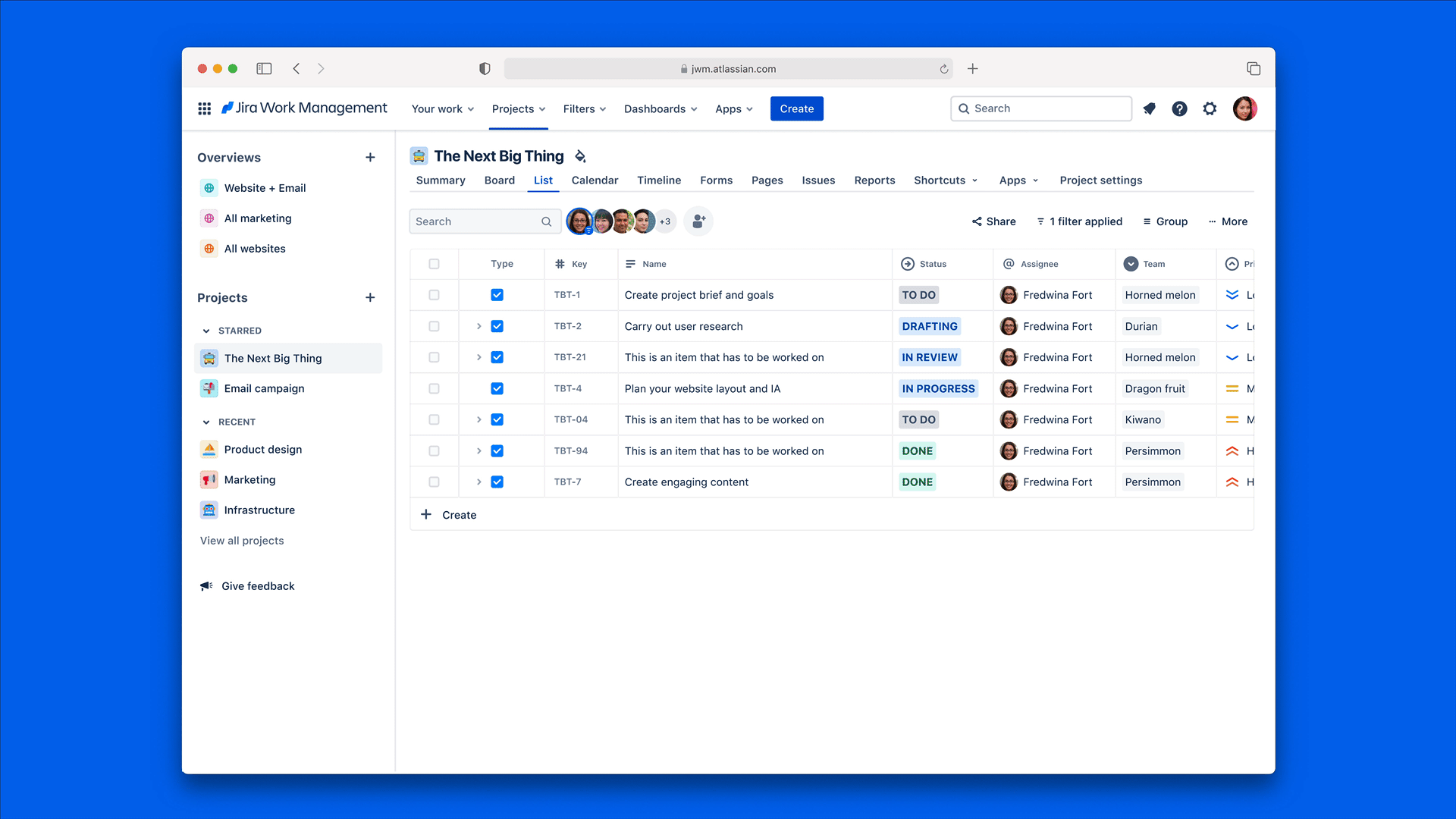The width and height of the screenshot is (1456, 819).
Task: Expand subtasks of row TBT-2
Action: pos(479,326)
